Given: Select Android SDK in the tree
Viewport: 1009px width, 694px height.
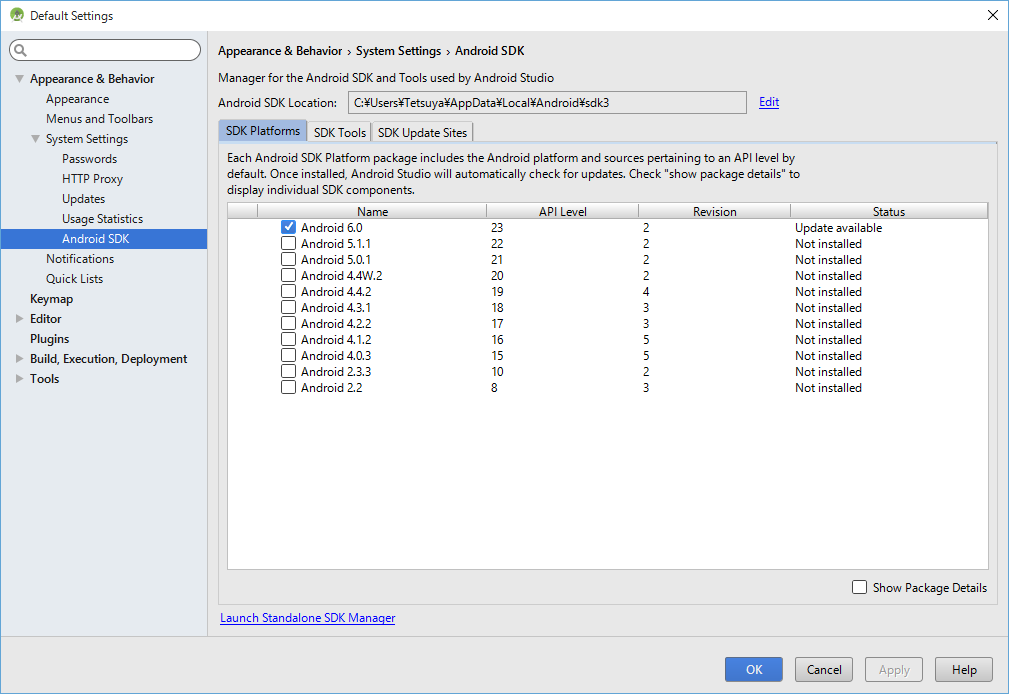Looking at the screenshot, I should pyautogui.click(x=104, y=238).
